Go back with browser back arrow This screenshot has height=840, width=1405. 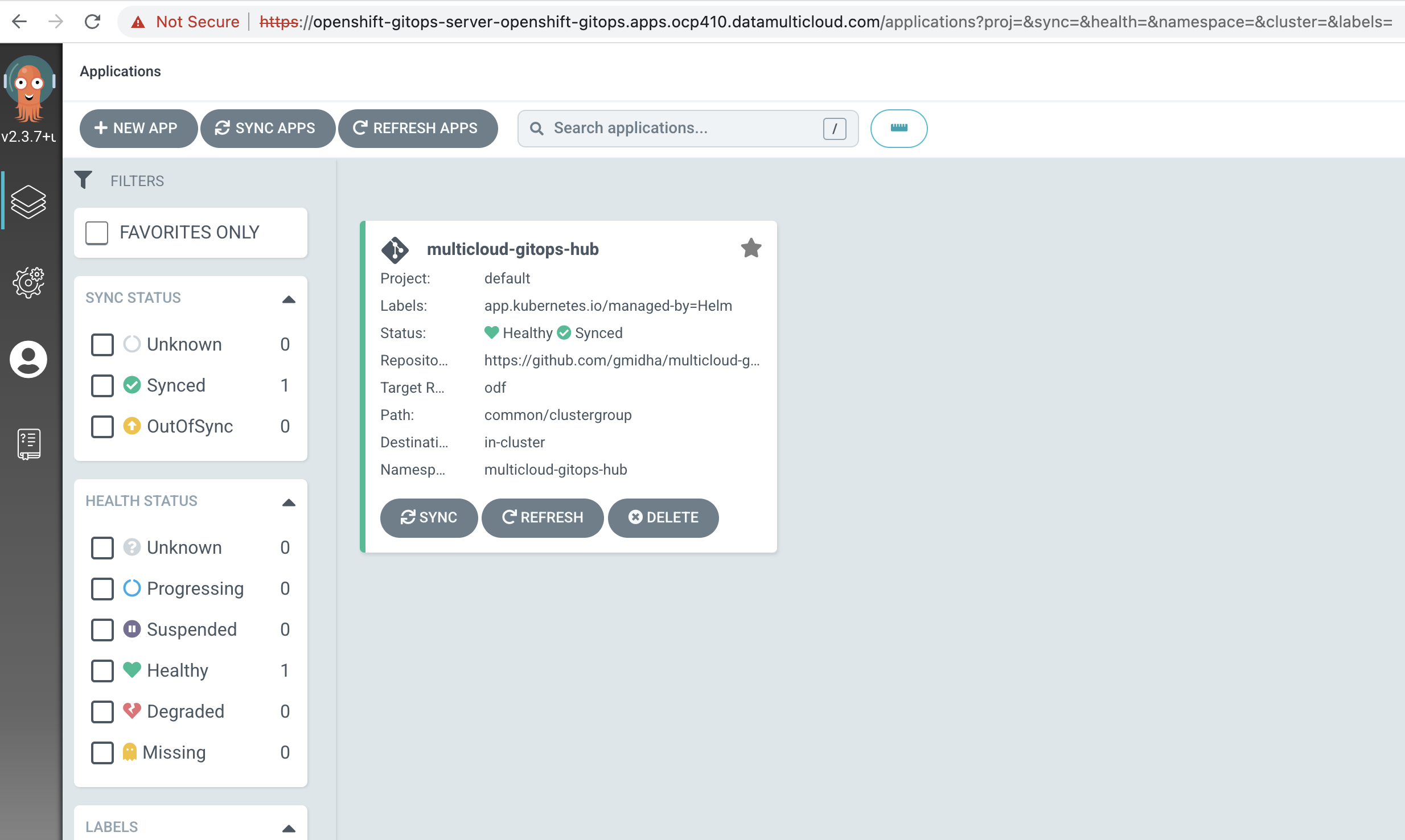[x=19, y=22]
